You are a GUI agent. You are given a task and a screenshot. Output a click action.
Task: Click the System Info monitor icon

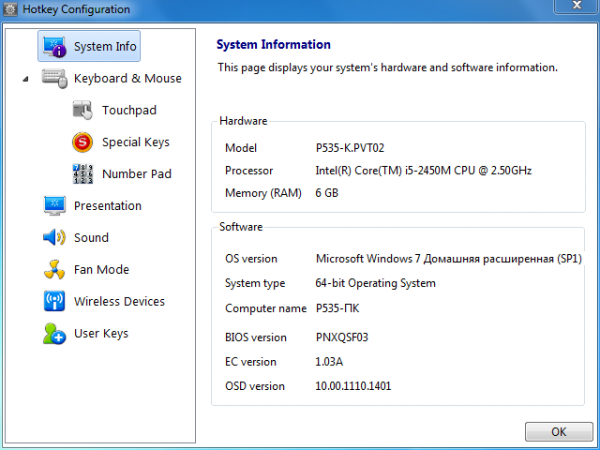pyautogui.click(x=54, y=47)
